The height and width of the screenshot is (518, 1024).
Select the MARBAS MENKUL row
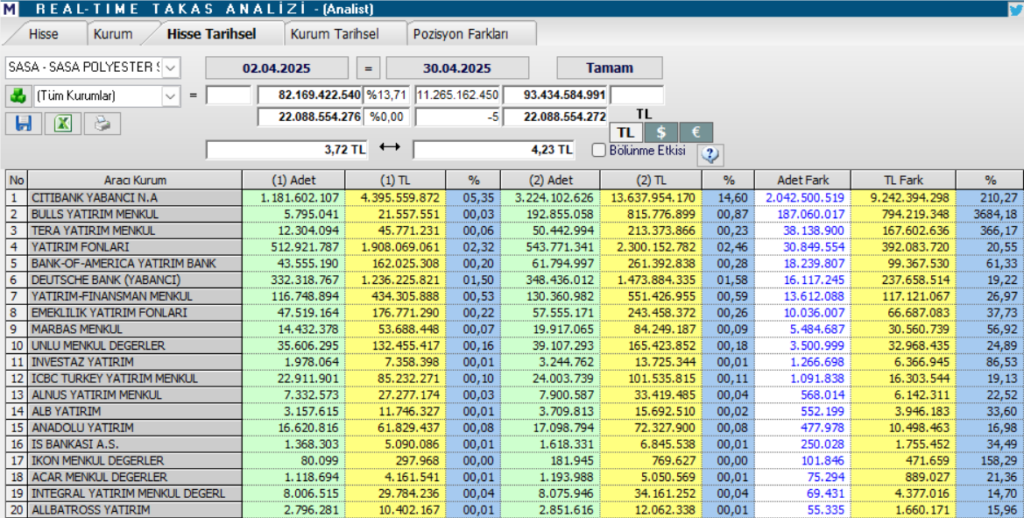click(x=514, y=329)
